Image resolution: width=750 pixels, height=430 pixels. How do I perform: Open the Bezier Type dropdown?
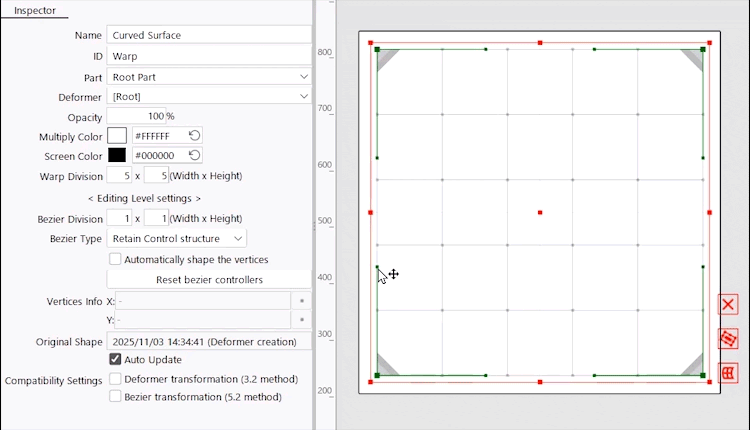tap(178, 239)
